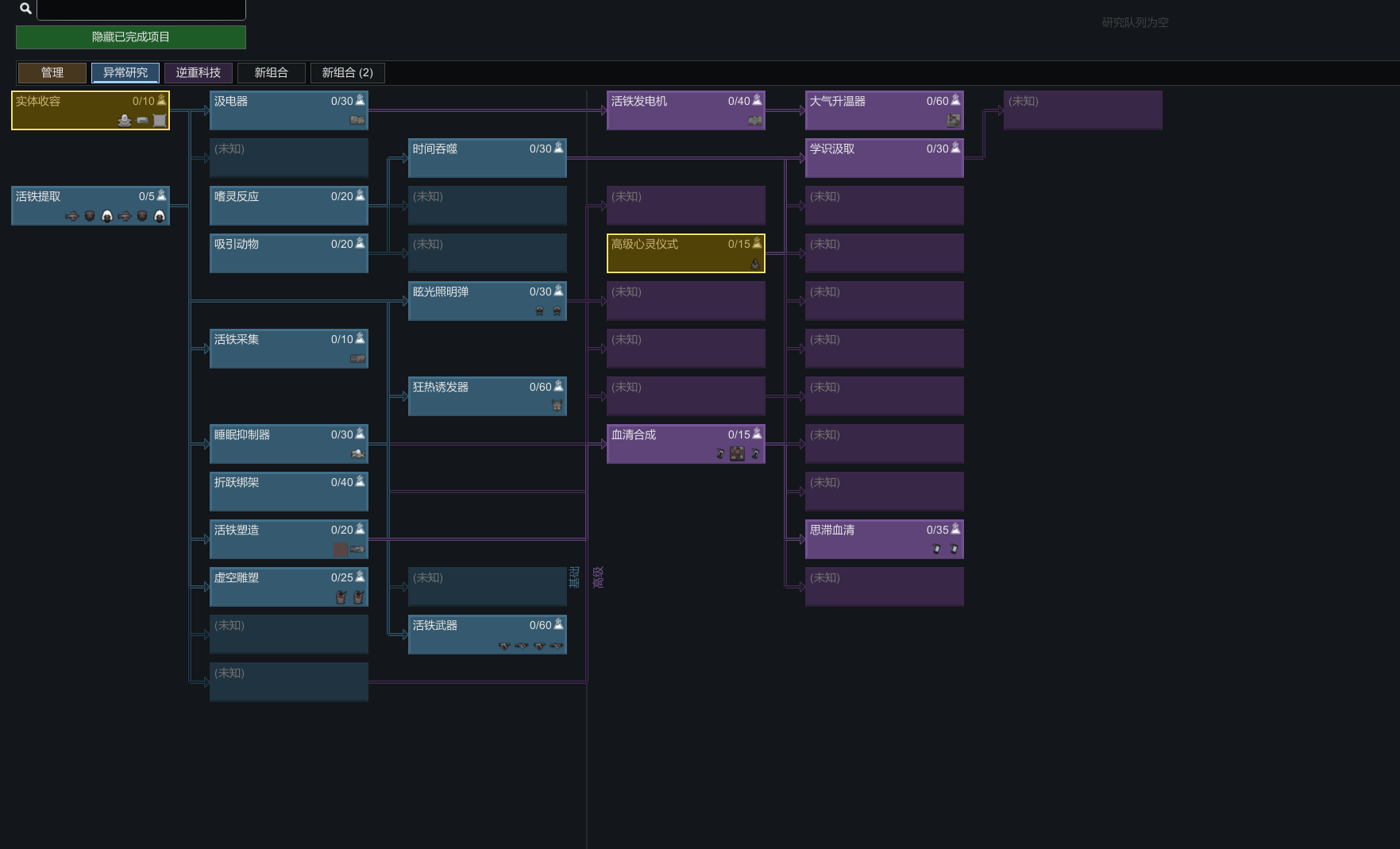Toggle 隐藏已完成项目 to hide completed projects
The image size is (1400, 849).
[131, 37]
